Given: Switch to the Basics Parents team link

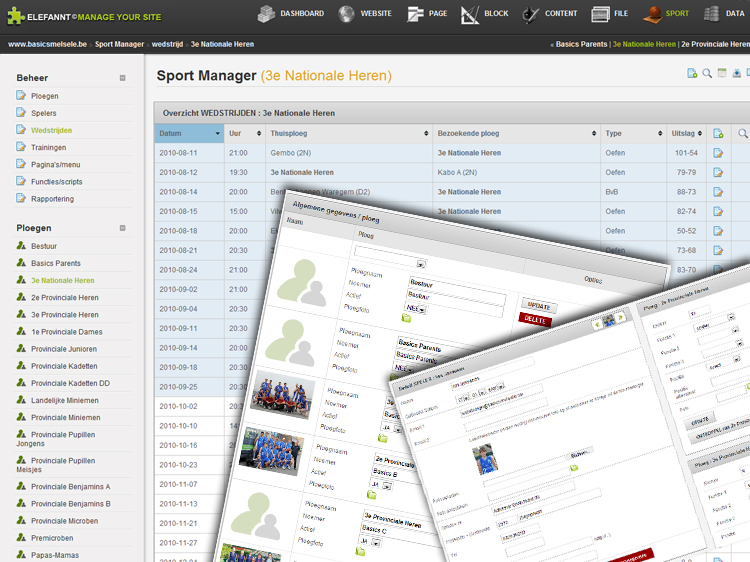Looking at the screenshot, I should point(581,44).
